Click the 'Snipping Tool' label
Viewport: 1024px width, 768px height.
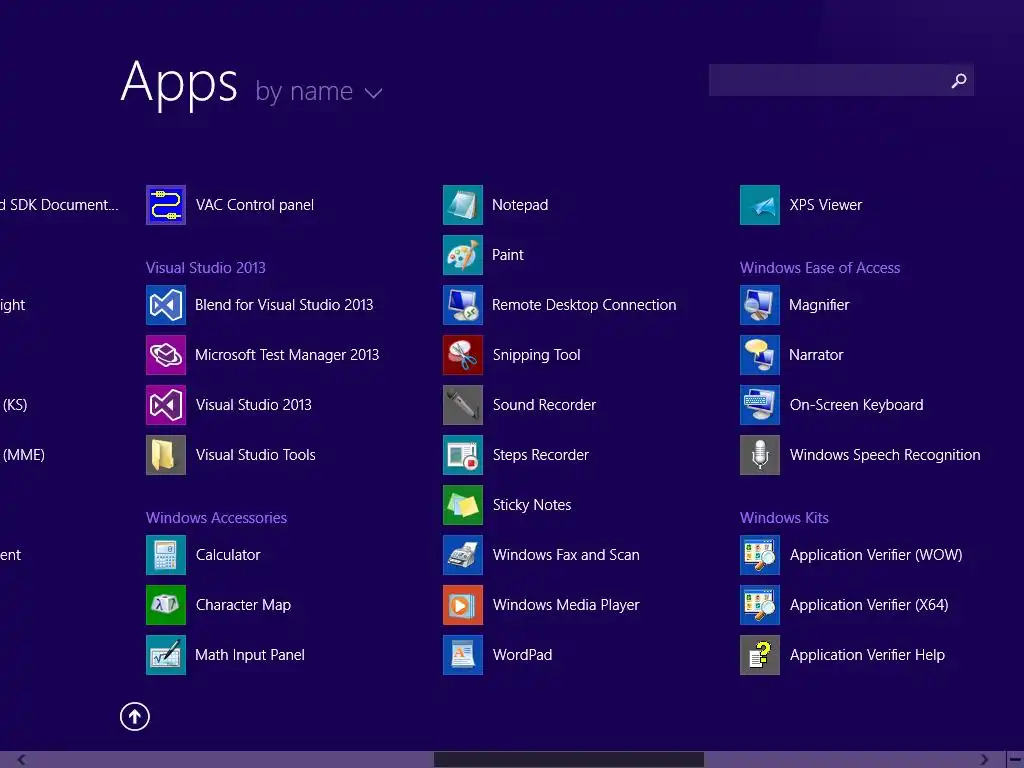click(536, 355)
